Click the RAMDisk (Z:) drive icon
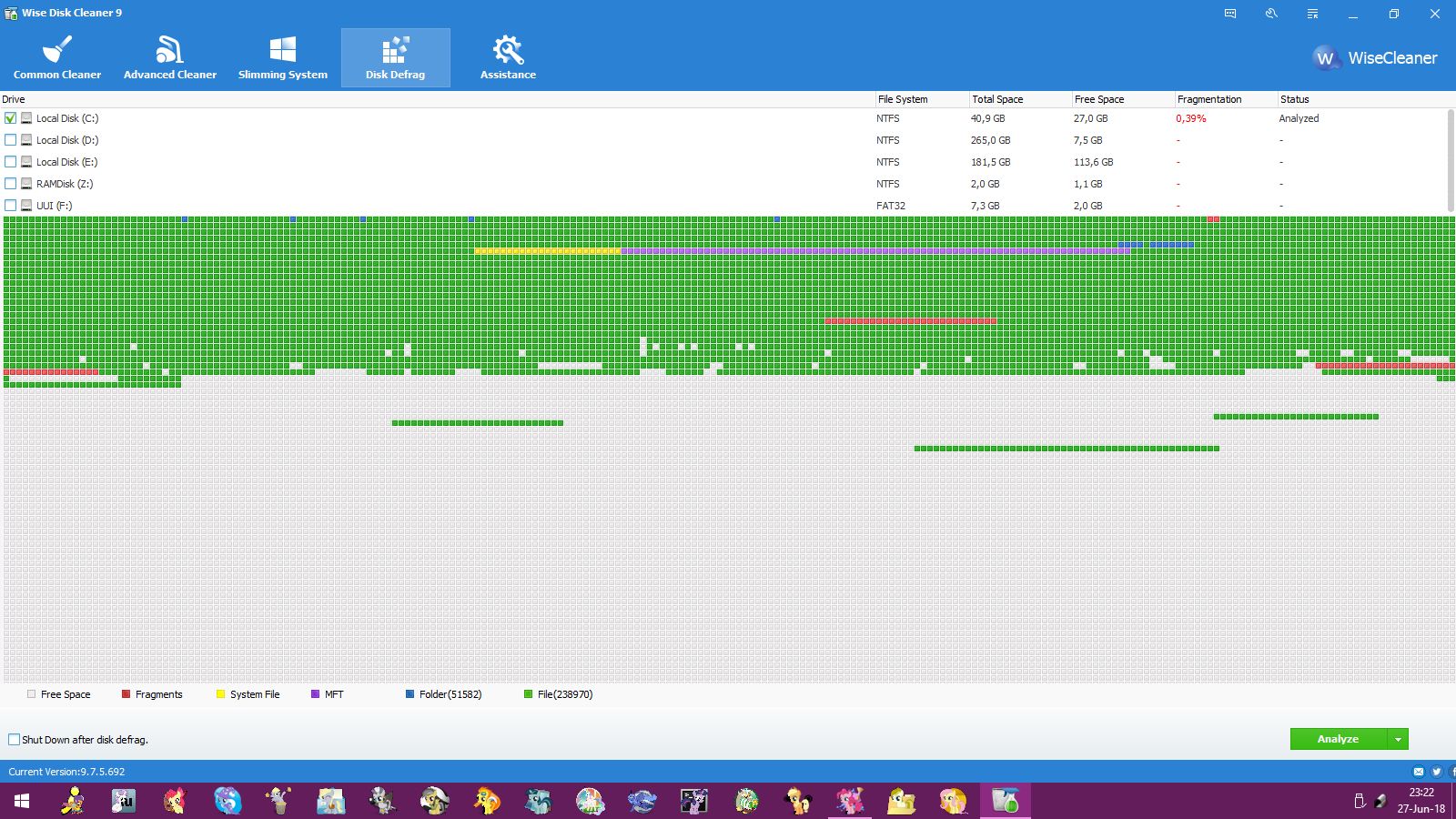The width and height of the screenshot is (1456, 819). (26, 184)
